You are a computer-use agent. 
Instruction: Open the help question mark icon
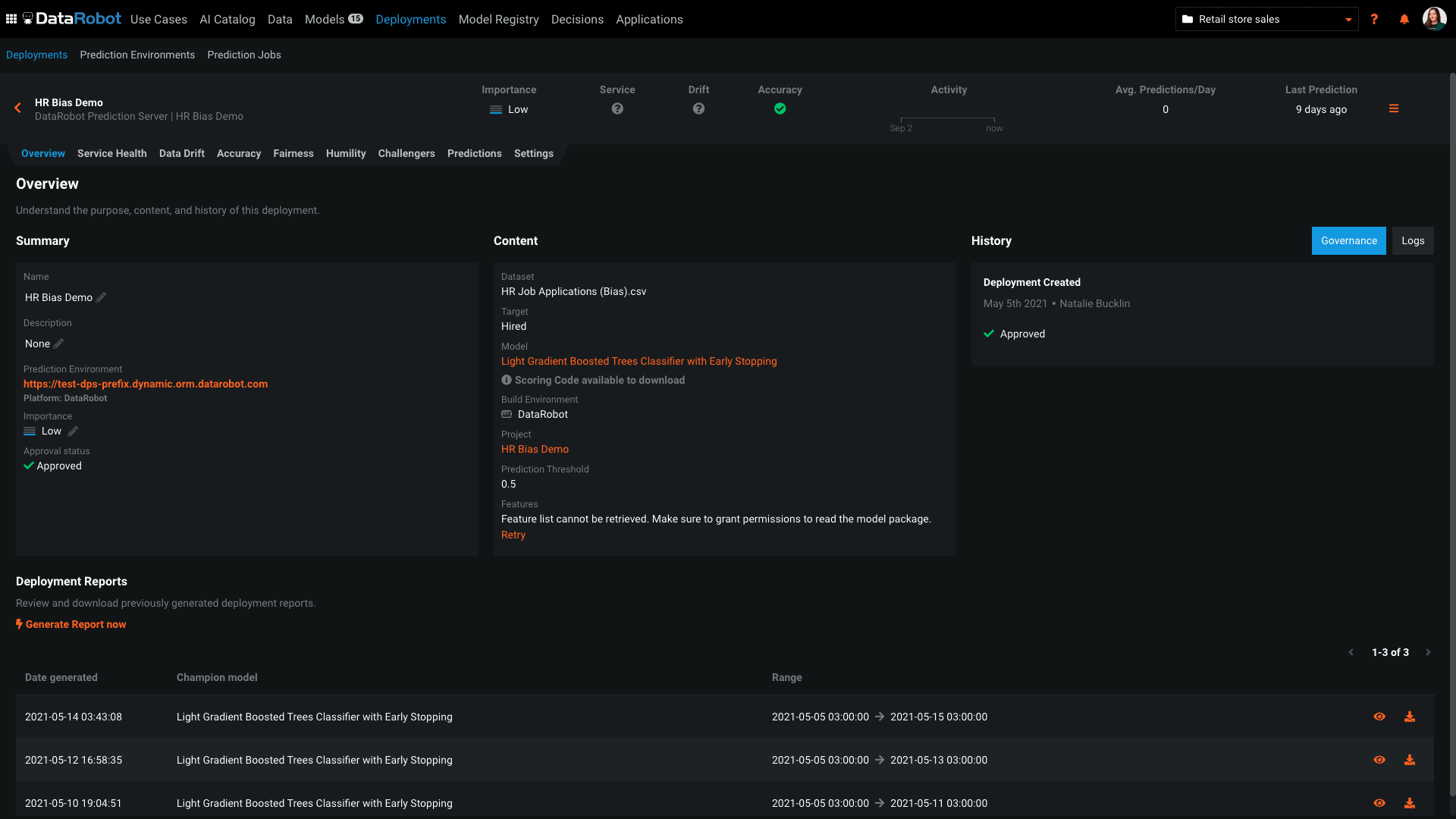[1374, 19]
